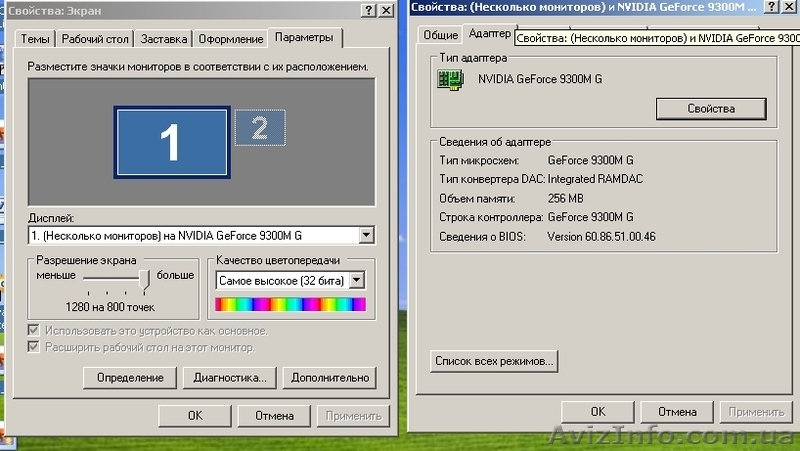
Task: Open Диагностика... button
Action: 230,378
